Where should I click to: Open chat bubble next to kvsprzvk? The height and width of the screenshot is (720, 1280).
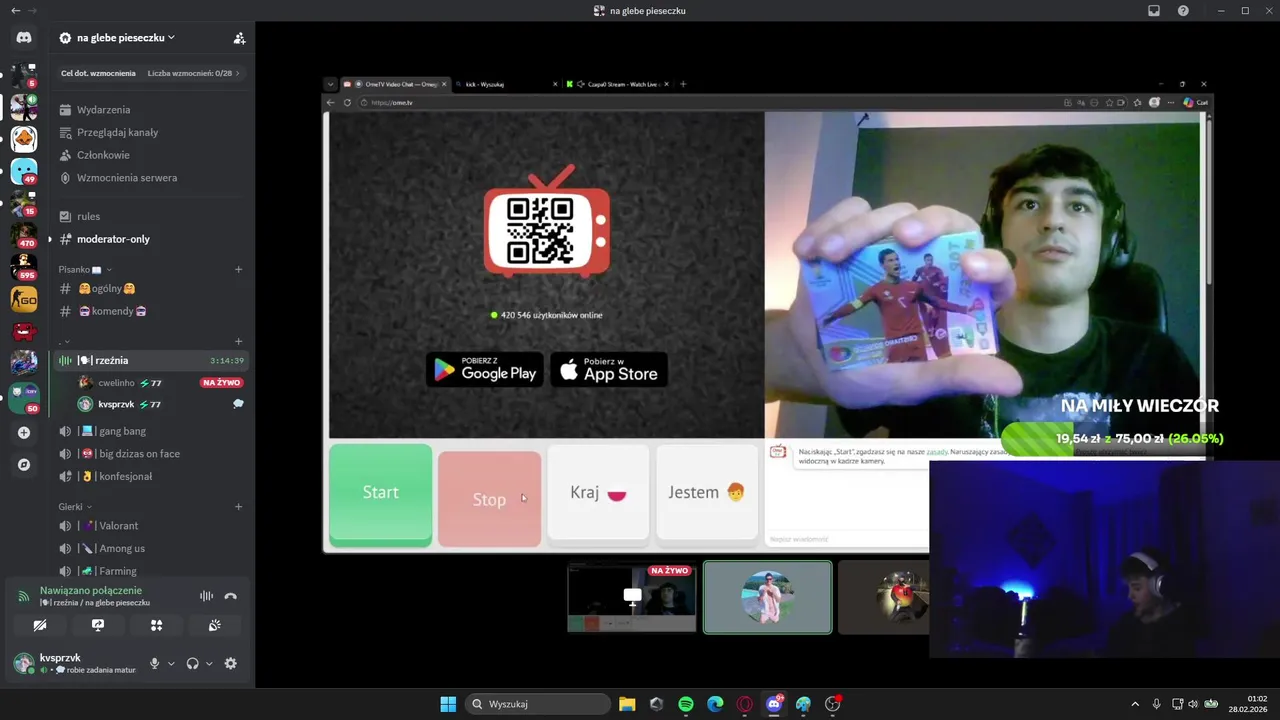238,404
